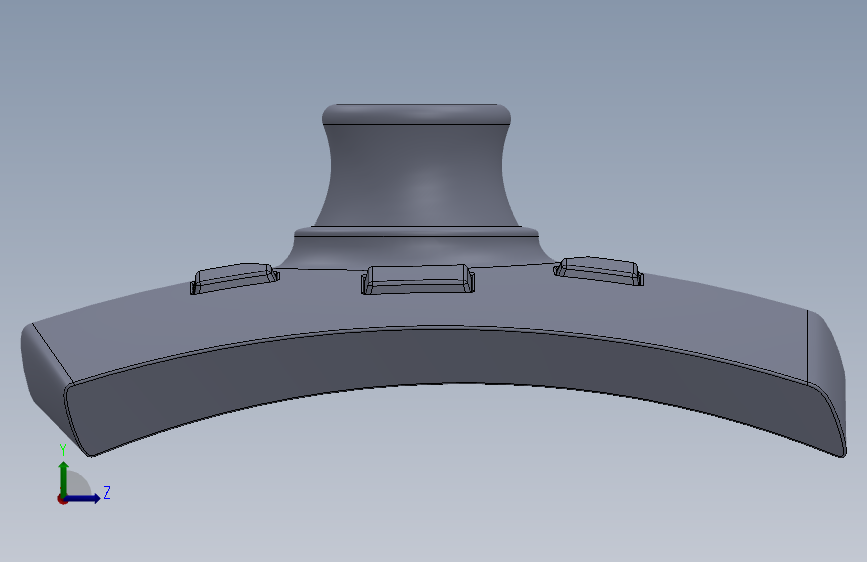Select the right rectangular raised tab
Image resolution: width=867 pixels, height=562 pixels.
click(x=599, y=271)
